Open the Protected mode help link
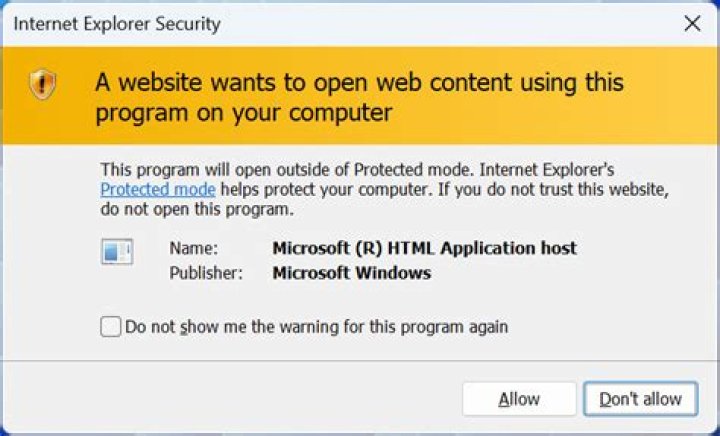 [158, 190]
